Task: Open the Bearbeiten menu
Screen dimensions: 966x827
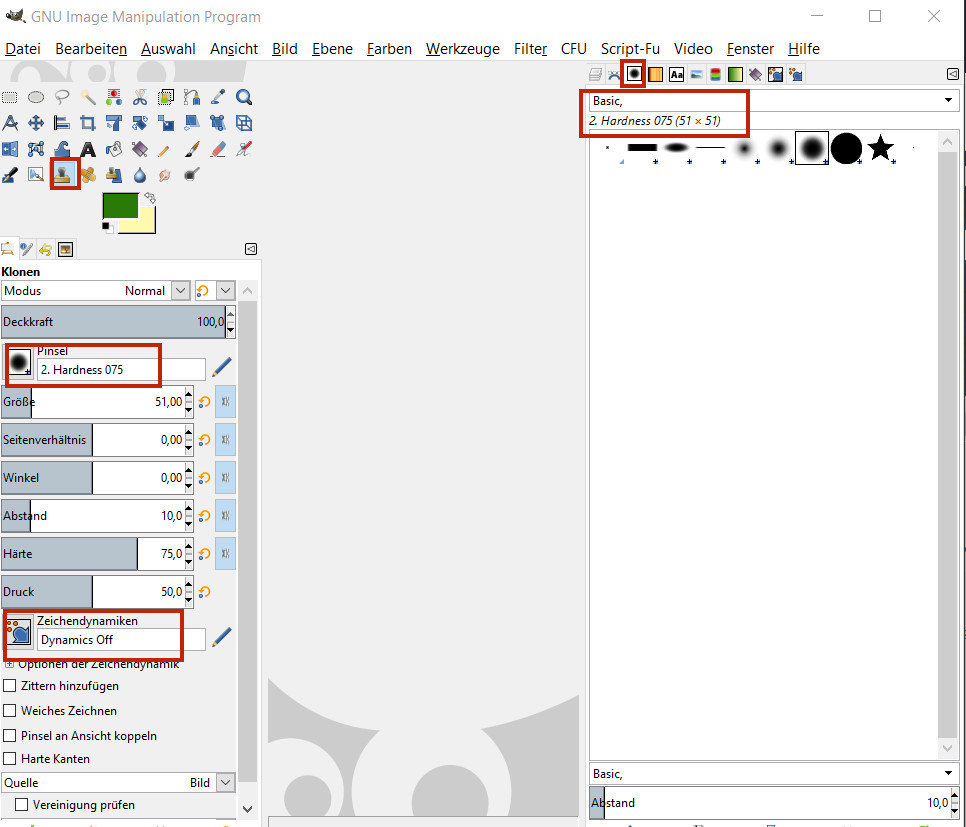Action: [91, 49]
